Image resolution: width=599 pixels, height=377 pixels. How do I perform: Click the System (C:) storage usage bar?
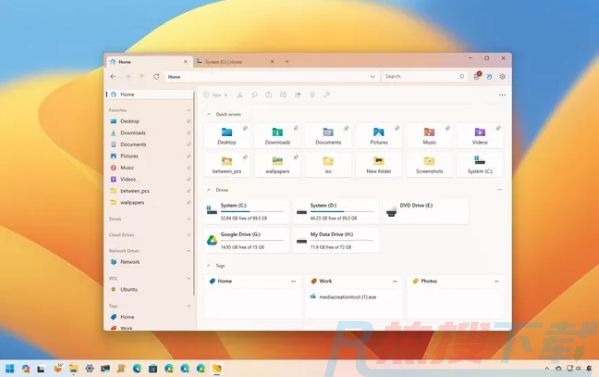pyautogui.click(x=253, y=211)
